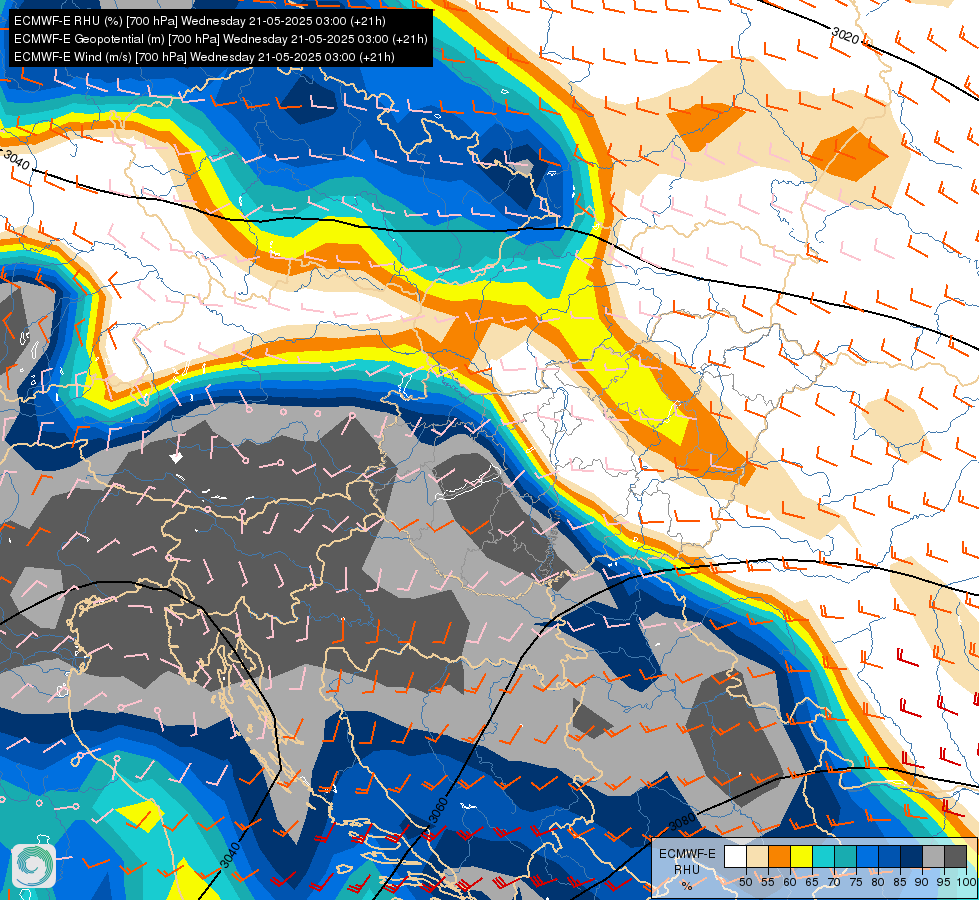Select the orange 55-60% legend swatch
Screen dimensions: 979x900
(779, 857)
